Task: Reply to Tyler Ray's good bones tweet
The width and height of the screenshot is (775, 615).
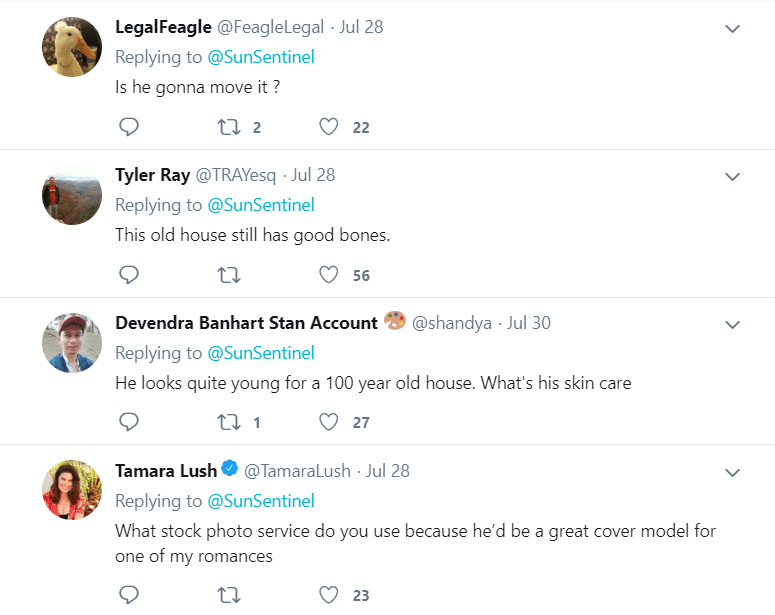Action: [128, 275]
